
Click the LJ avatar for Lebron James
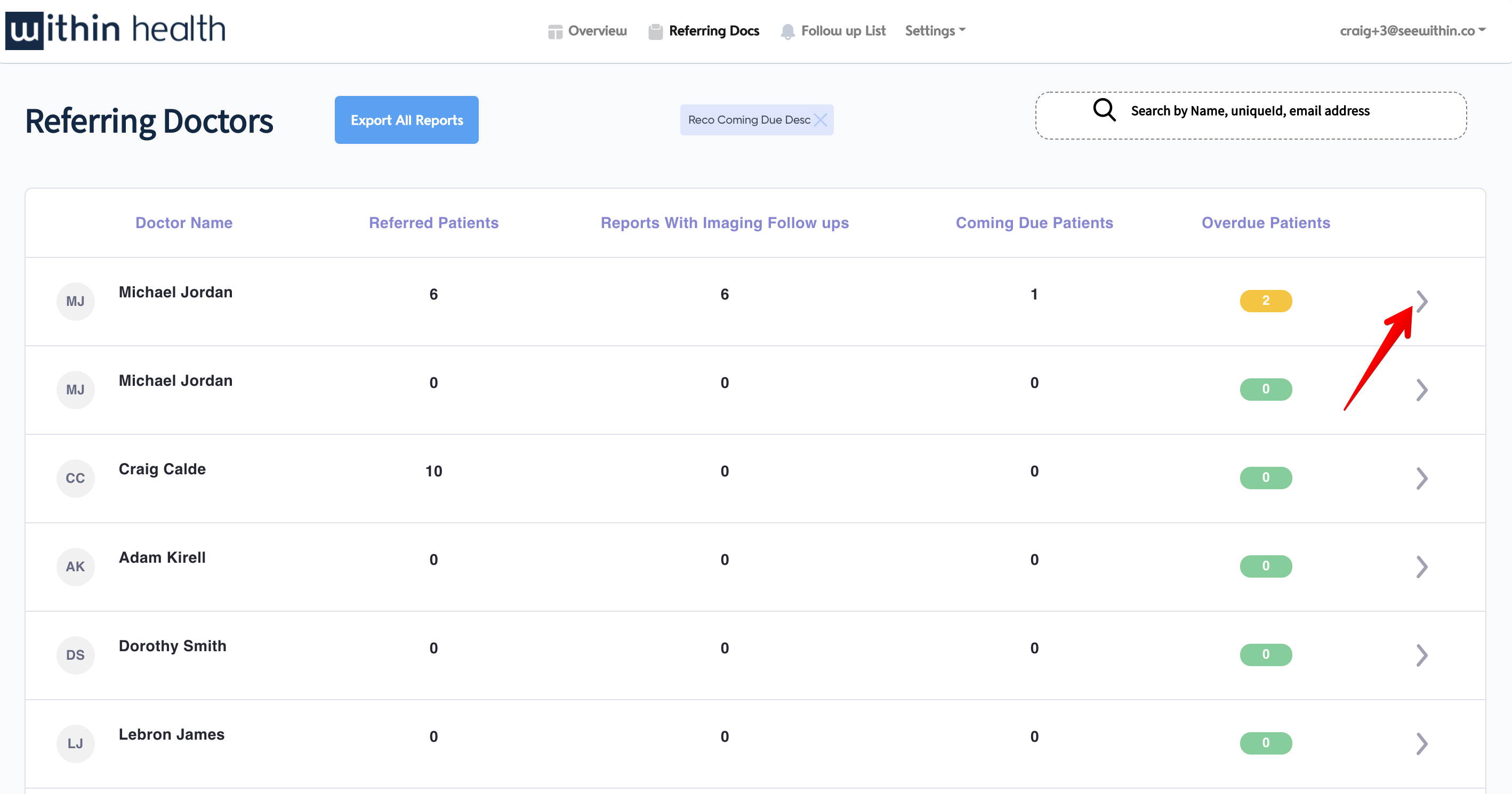tap(75, 743)
